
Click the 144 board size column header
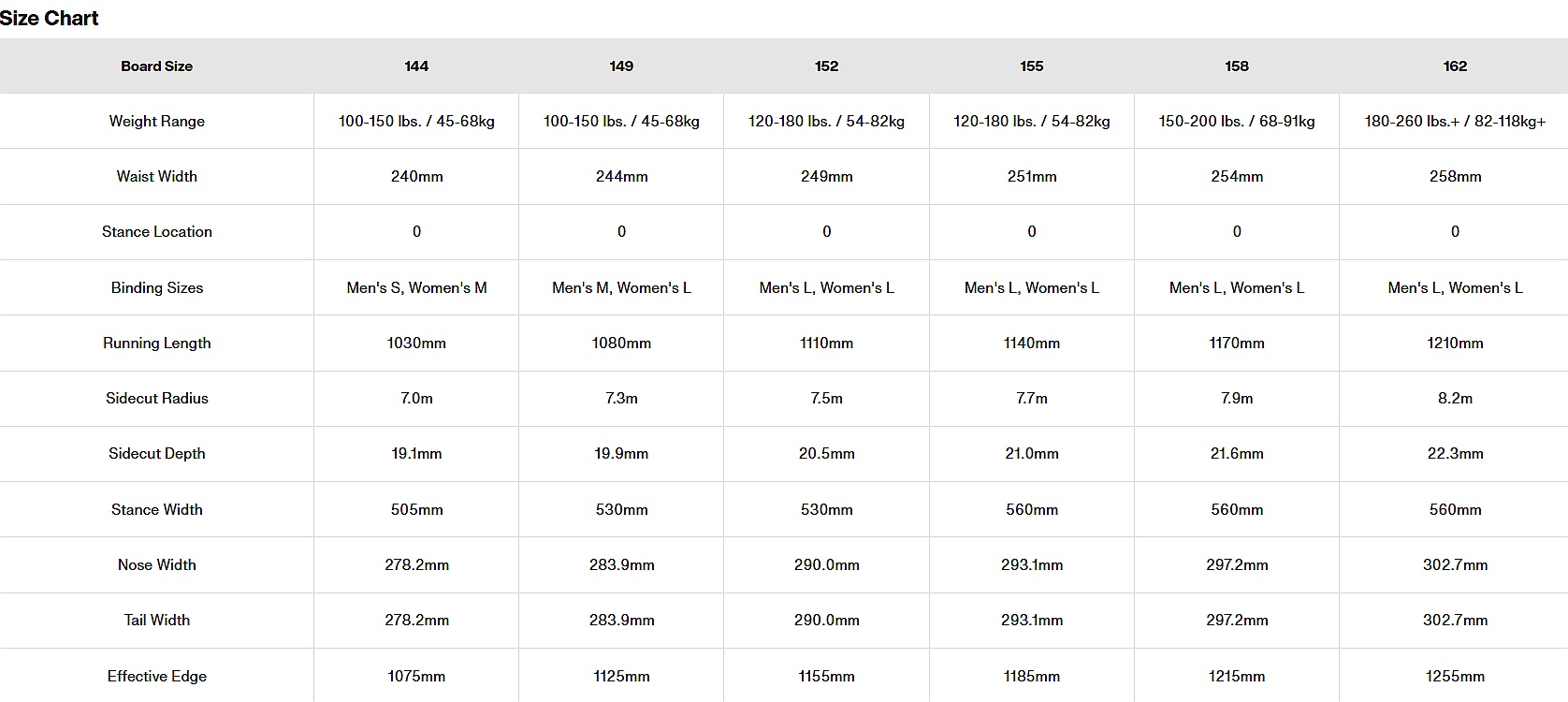[416, 66]
